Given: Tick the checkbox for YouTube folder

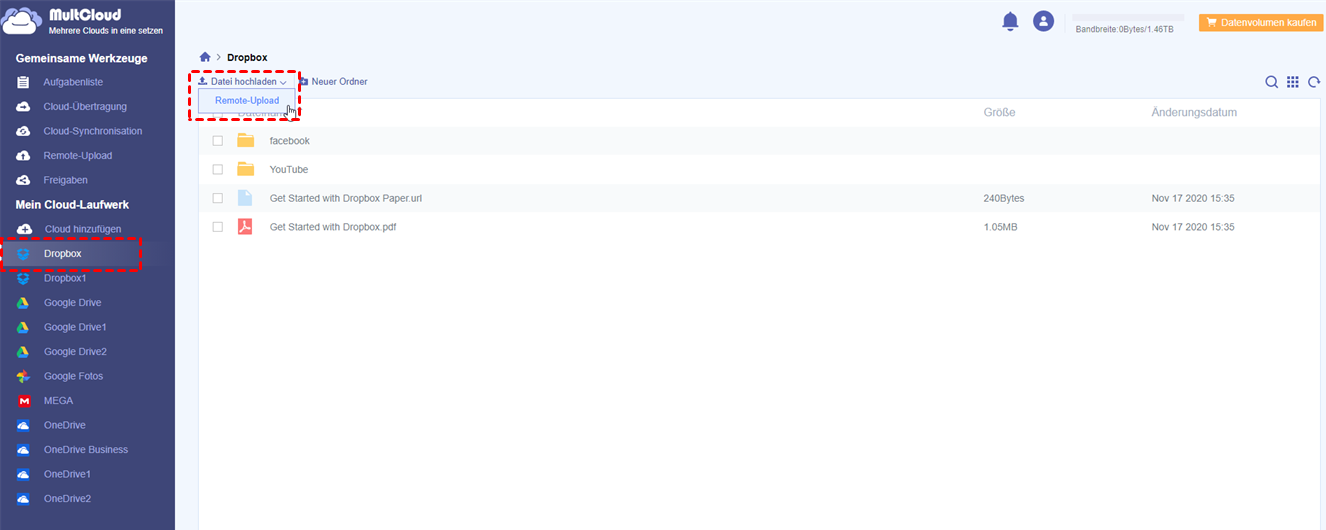Looking at the screenshot, I should 217,170.
